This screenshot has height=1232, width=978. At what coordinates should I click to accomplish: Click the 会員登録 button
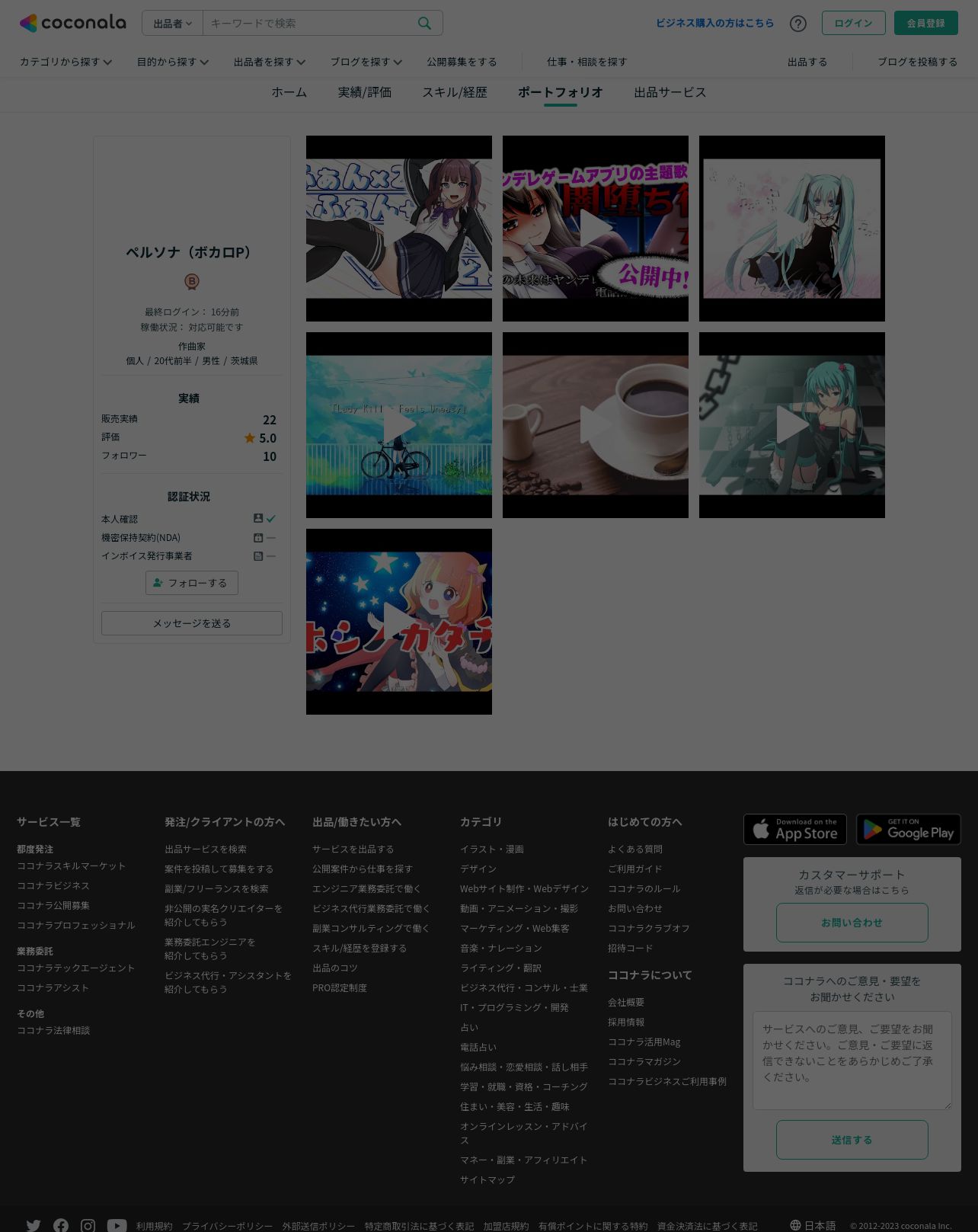tap(926, 23)
